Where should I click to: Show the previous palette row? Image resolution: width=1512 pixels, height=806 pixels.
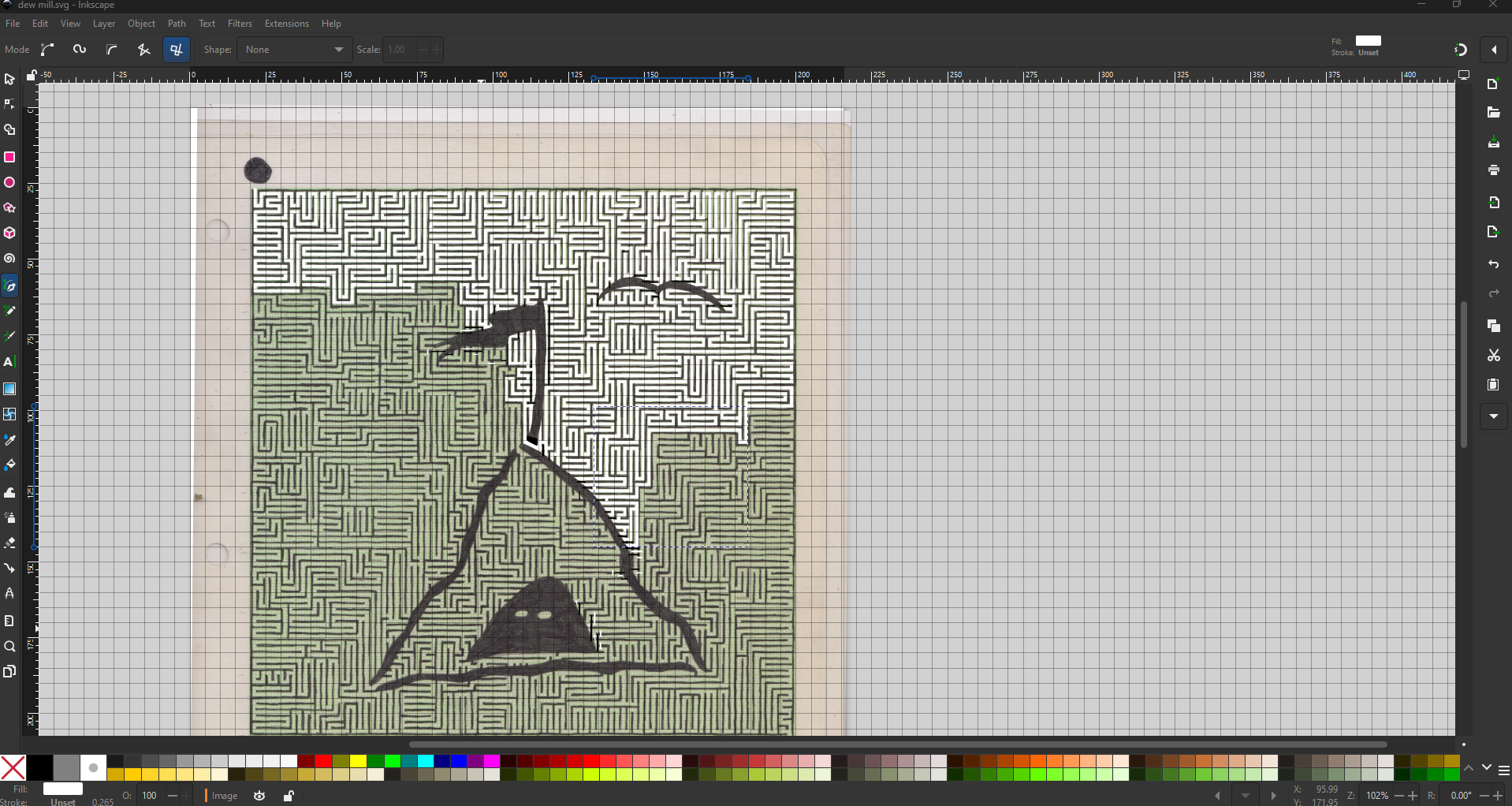coord(1469,768)
